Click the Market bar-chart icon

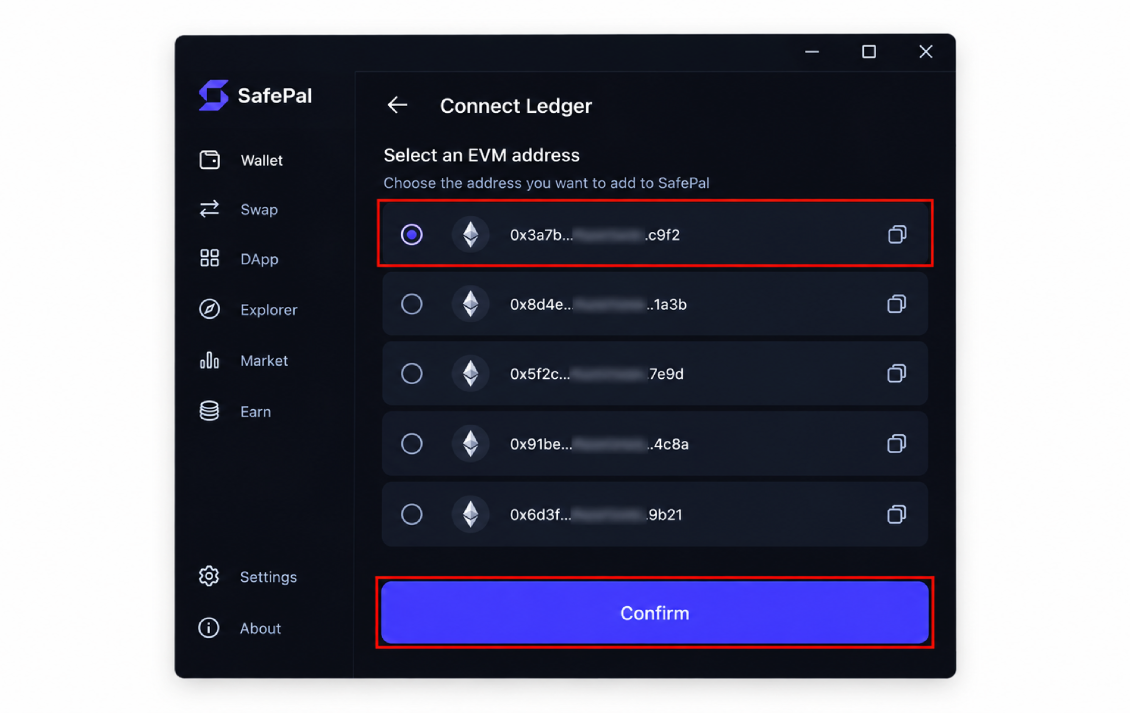click(210, 360)
